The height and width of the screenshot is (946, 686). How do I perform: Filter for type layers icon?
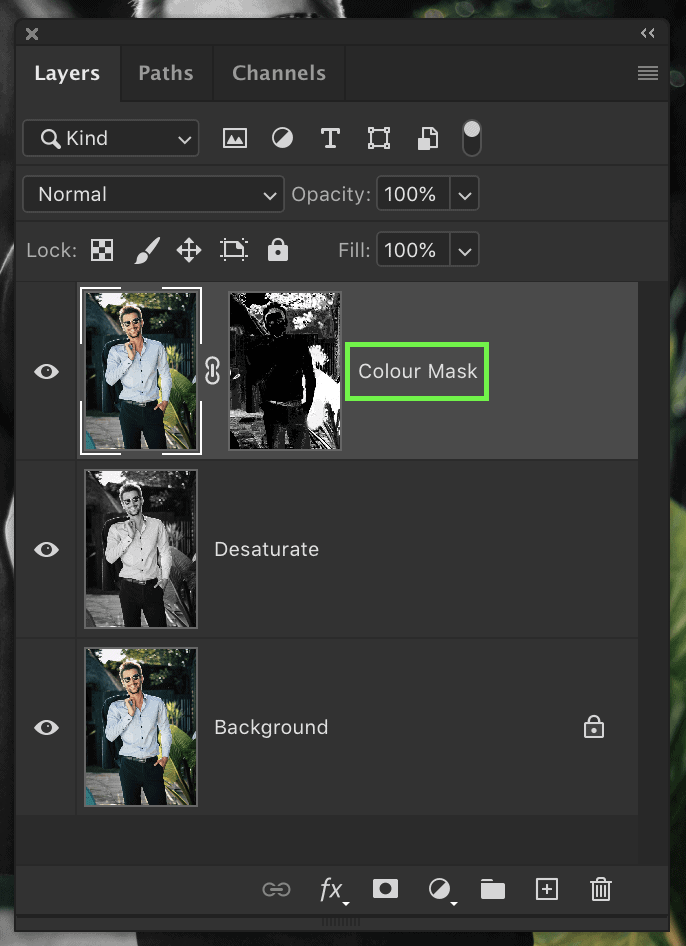pyautogui.click(x=330, y=138)
